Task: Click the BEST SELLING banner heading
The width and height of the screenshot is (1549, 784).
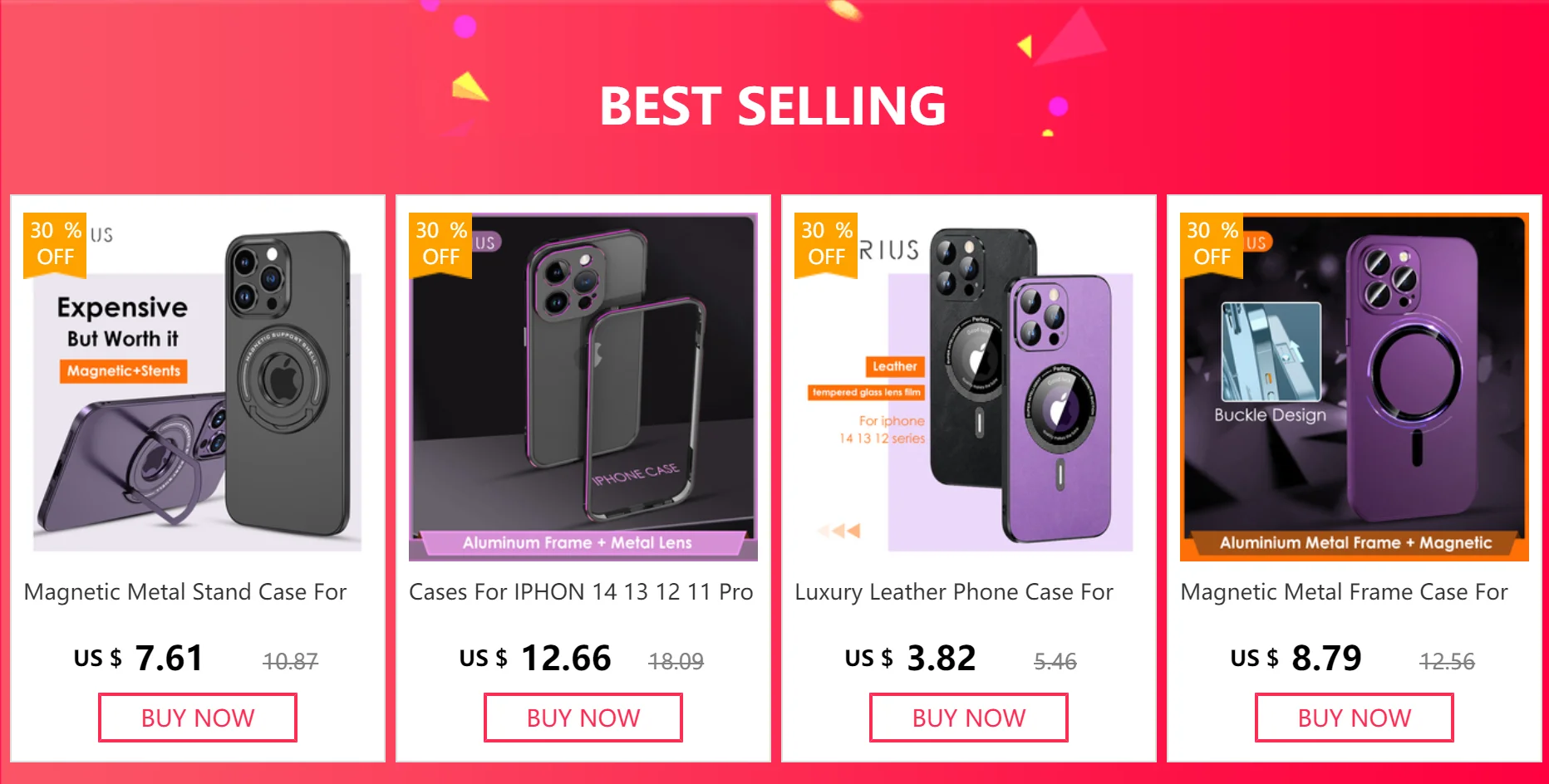Action: 773,106
